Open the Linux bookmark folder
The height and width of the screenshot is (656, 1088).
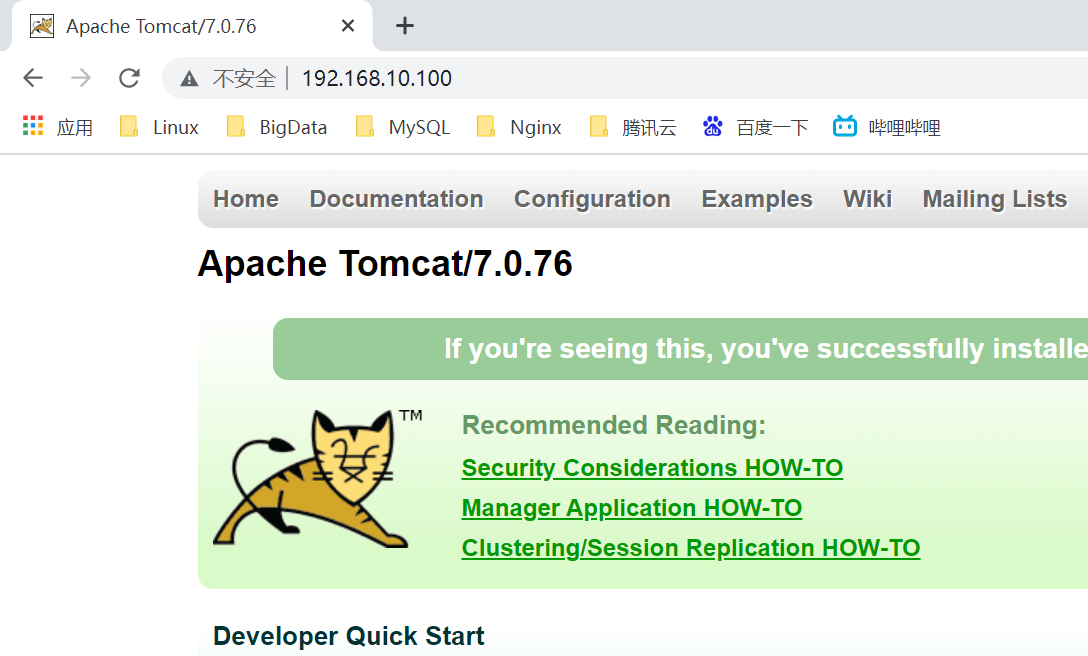(159, 127)
